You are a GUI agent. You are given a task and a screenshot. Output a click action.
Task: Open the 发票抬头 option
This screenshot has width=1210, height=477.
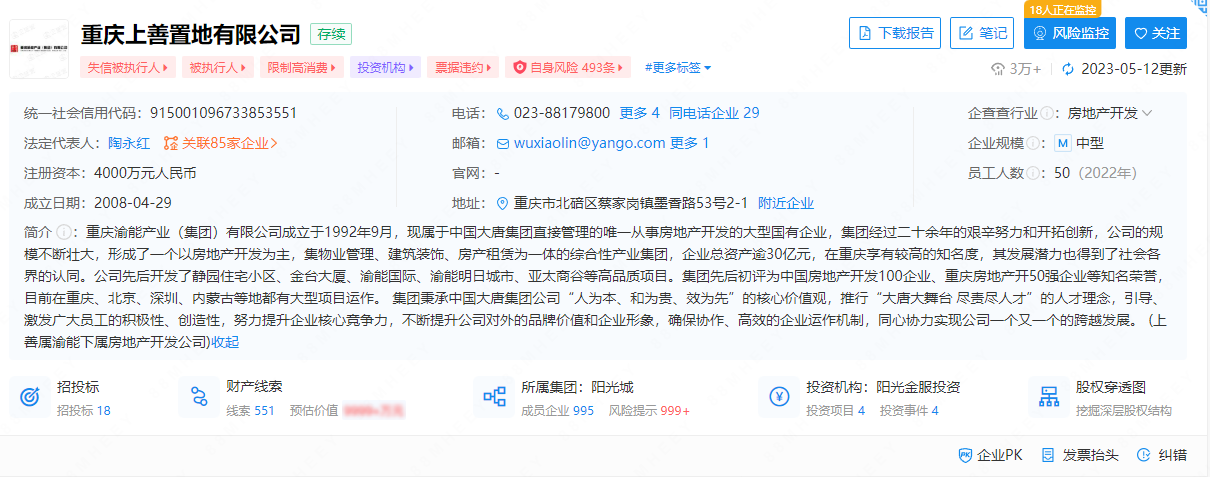pos(1079,455)
